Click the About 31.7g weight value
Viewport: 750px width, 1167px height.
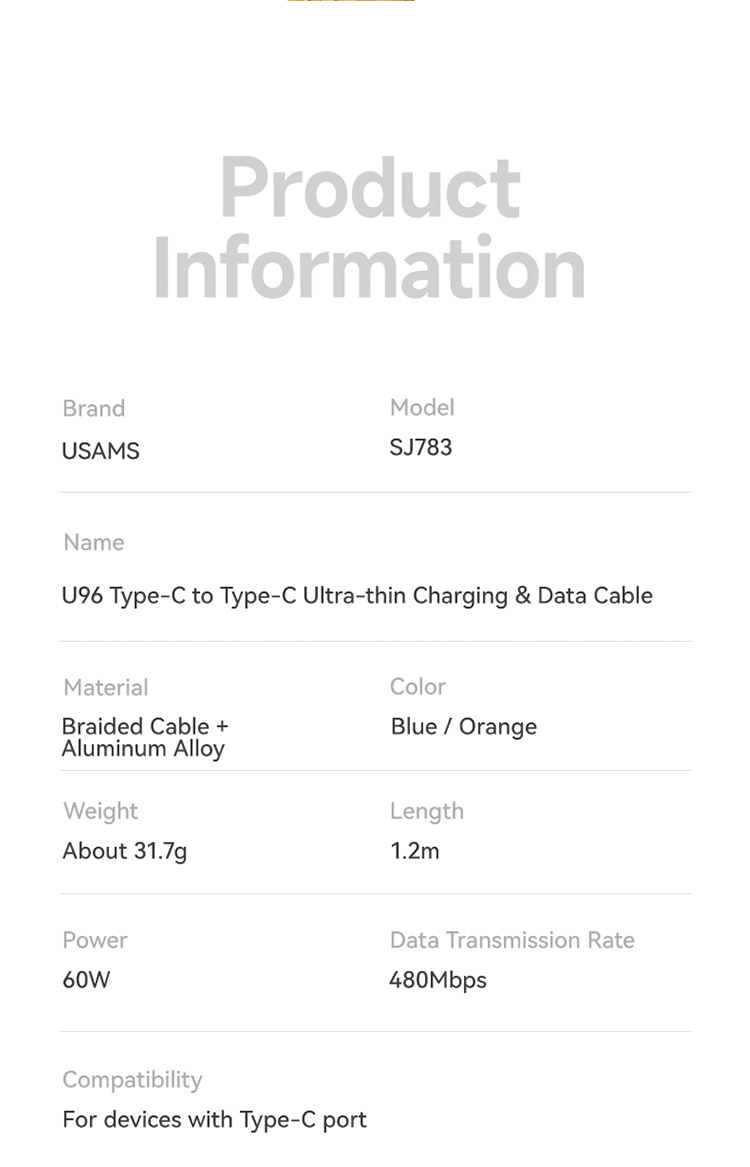[125, 851]
